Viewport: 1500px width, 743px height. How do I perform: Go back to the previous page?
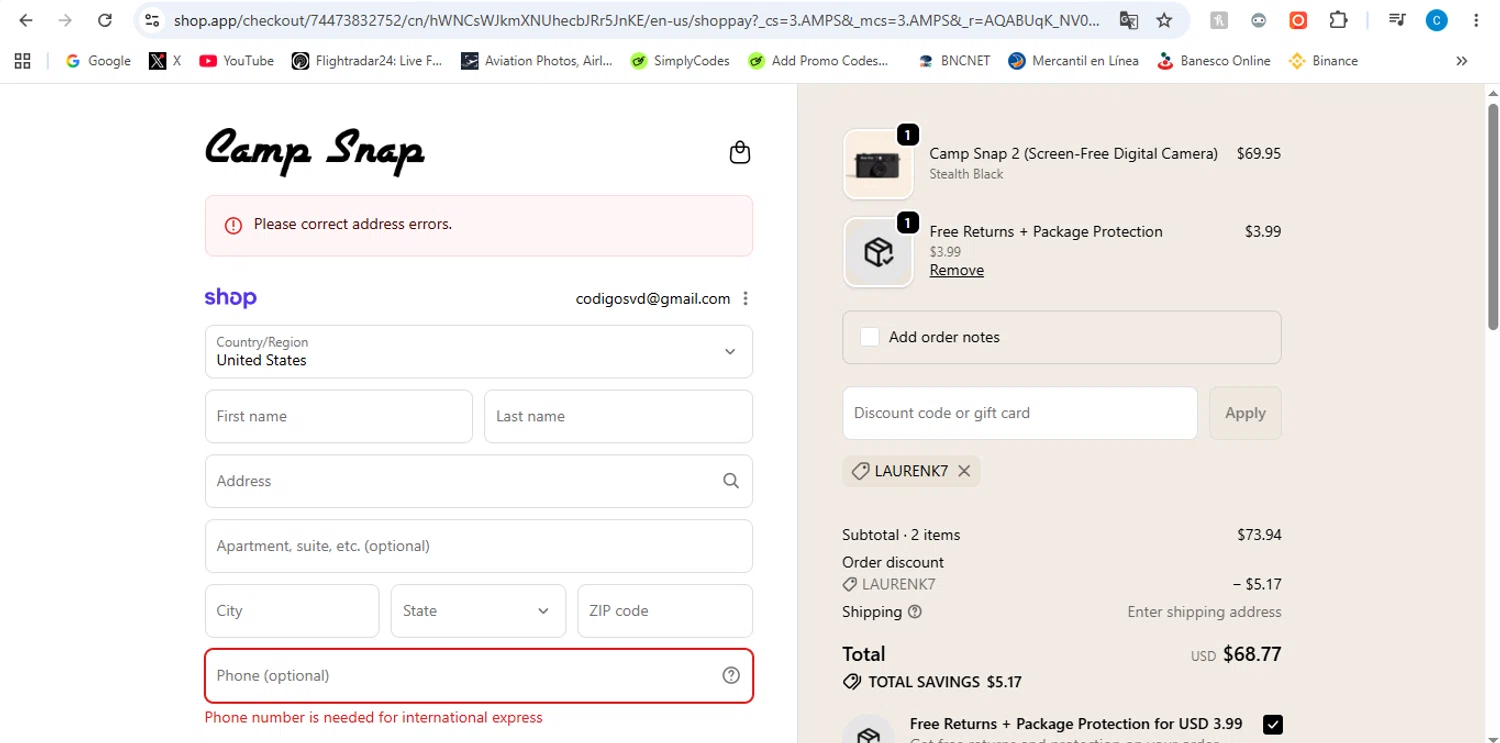point(26,20)
